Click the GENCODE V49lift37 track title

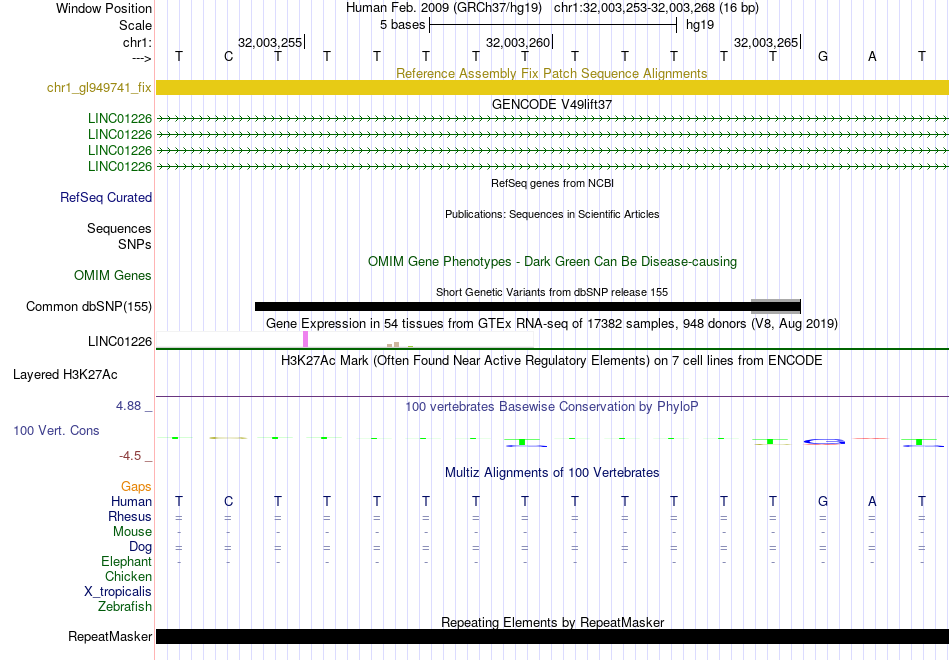pyautogui.click(x=551, y=104)
